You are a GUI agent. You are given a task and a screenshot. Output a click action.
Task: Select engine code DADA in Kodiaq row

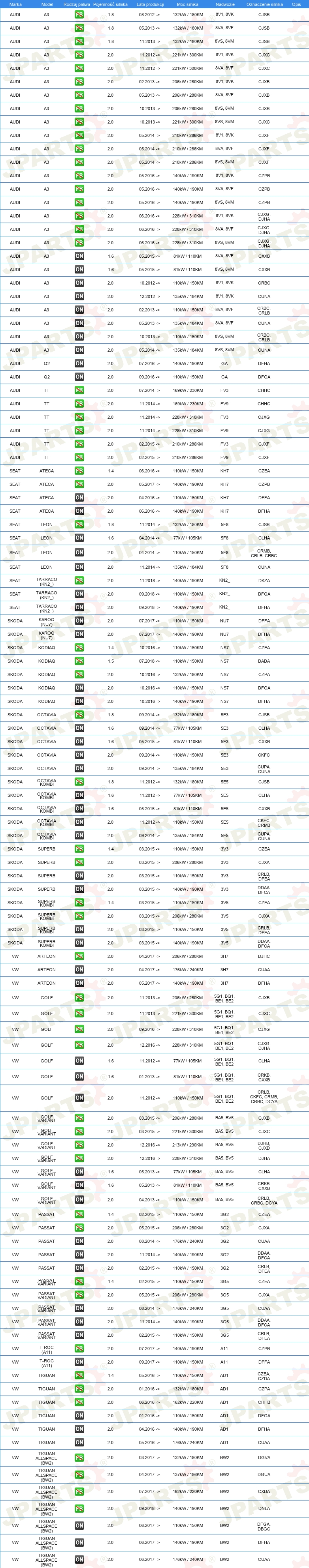point(264,661)
